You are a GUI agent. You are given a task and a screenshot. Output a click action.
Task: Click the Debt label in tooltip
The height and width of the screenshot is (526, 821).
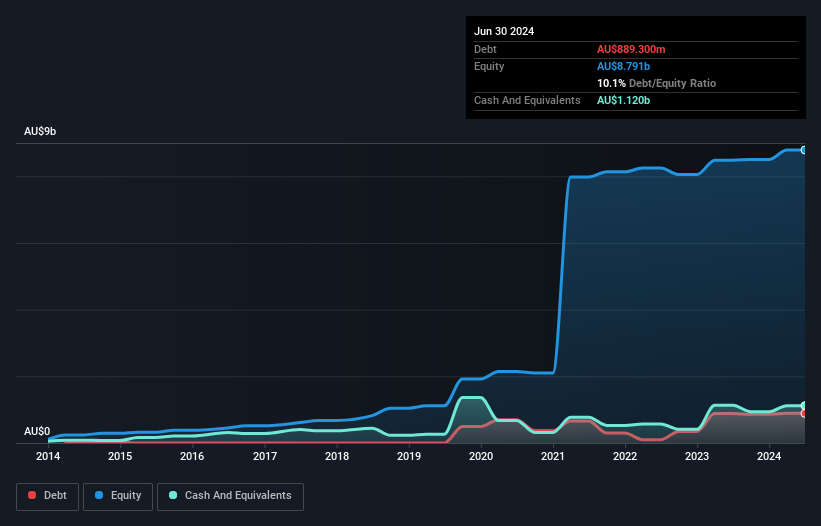(x=485, y=49)
